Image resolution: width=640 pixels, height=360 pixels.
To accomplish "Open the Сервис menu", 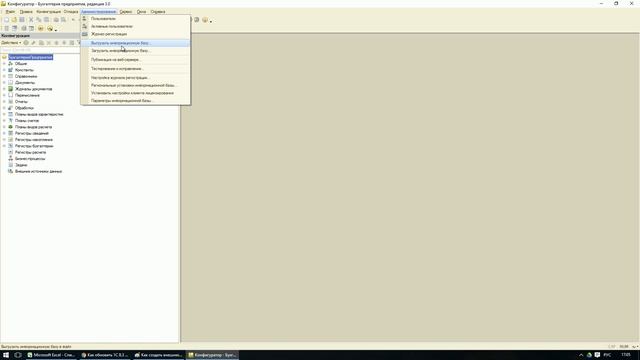I will click(x=126, y=12).
